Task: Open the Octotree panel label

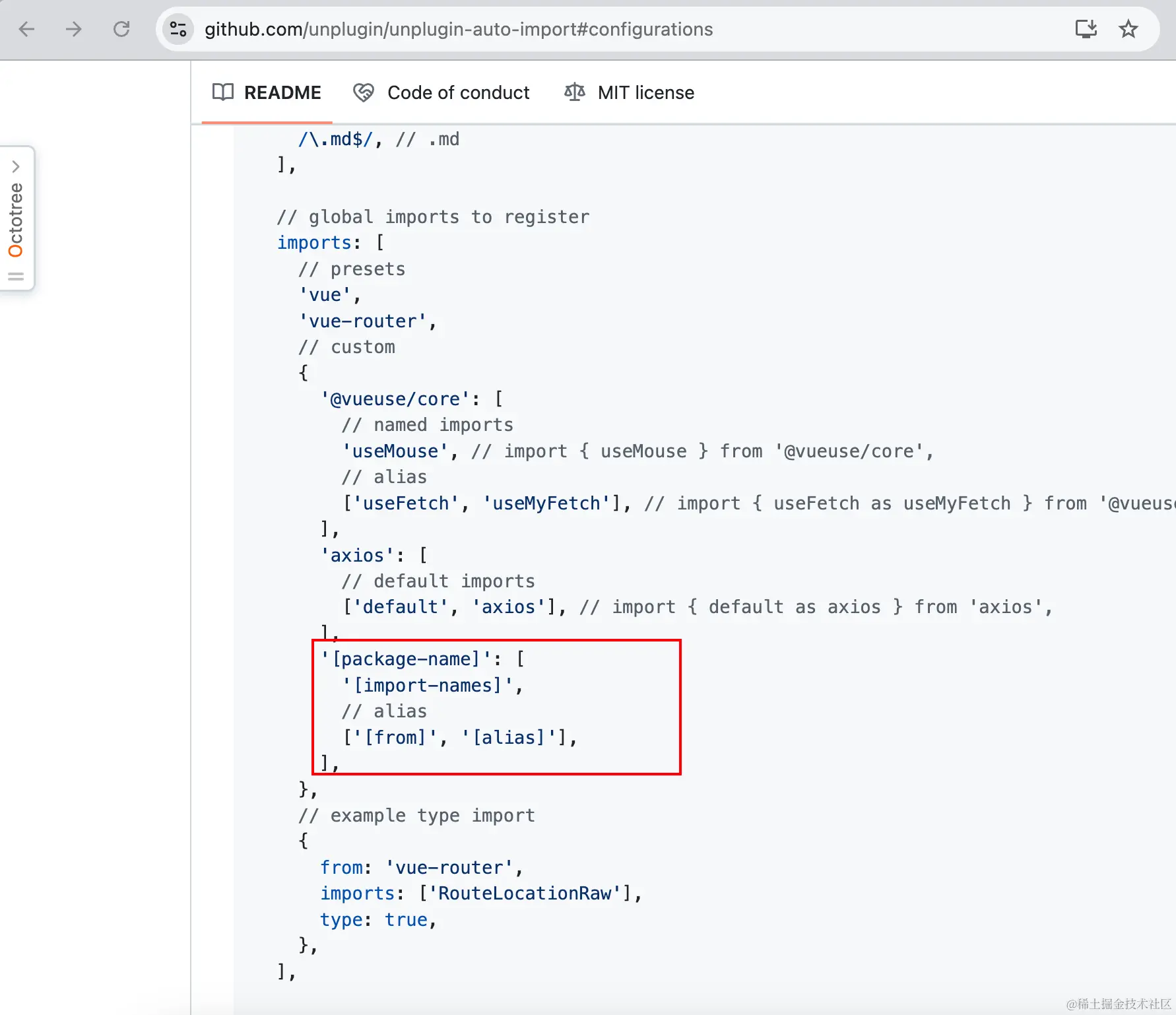Action: [x=16, y=220]
